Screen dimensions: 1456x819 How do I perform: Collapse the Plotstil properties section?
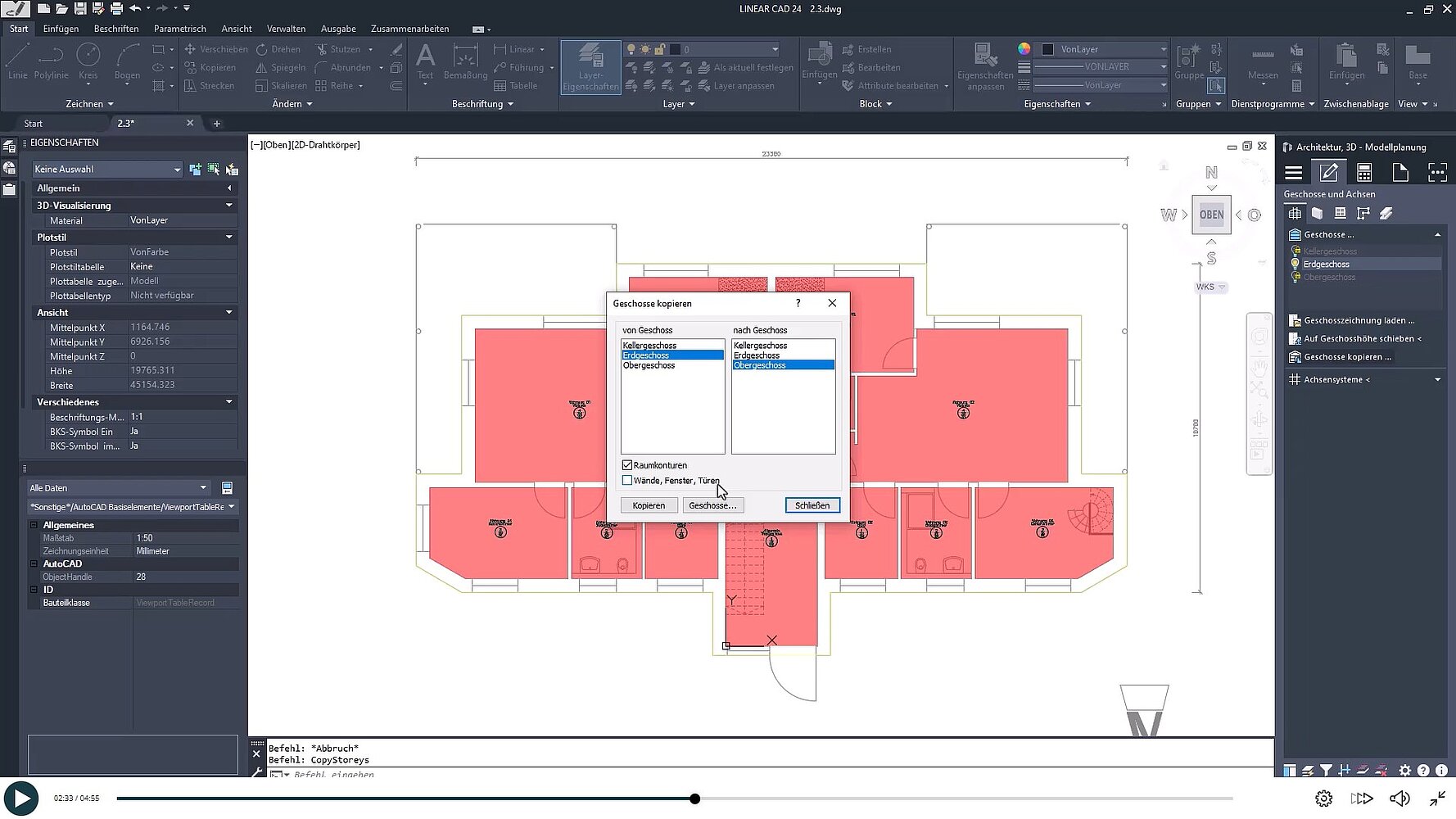[x=229, y=238]
